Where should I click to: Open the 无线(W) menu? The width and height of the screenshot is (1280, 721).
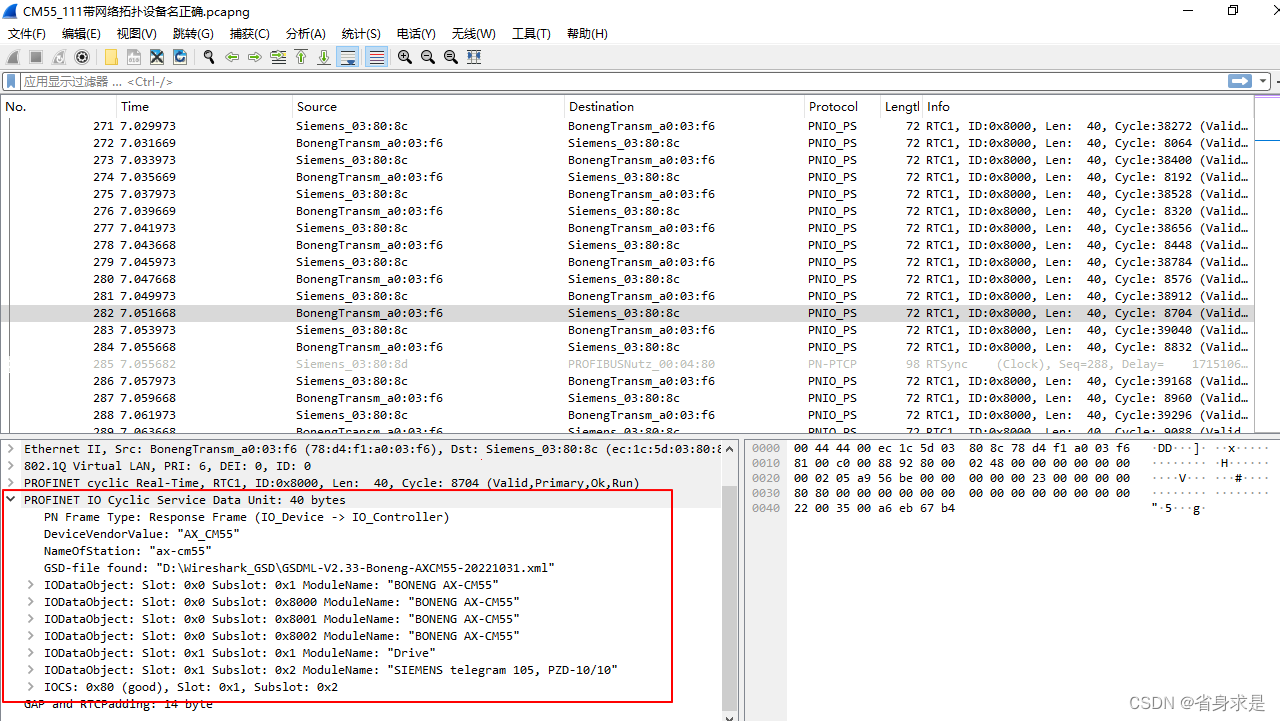click(x=473, y=33)
